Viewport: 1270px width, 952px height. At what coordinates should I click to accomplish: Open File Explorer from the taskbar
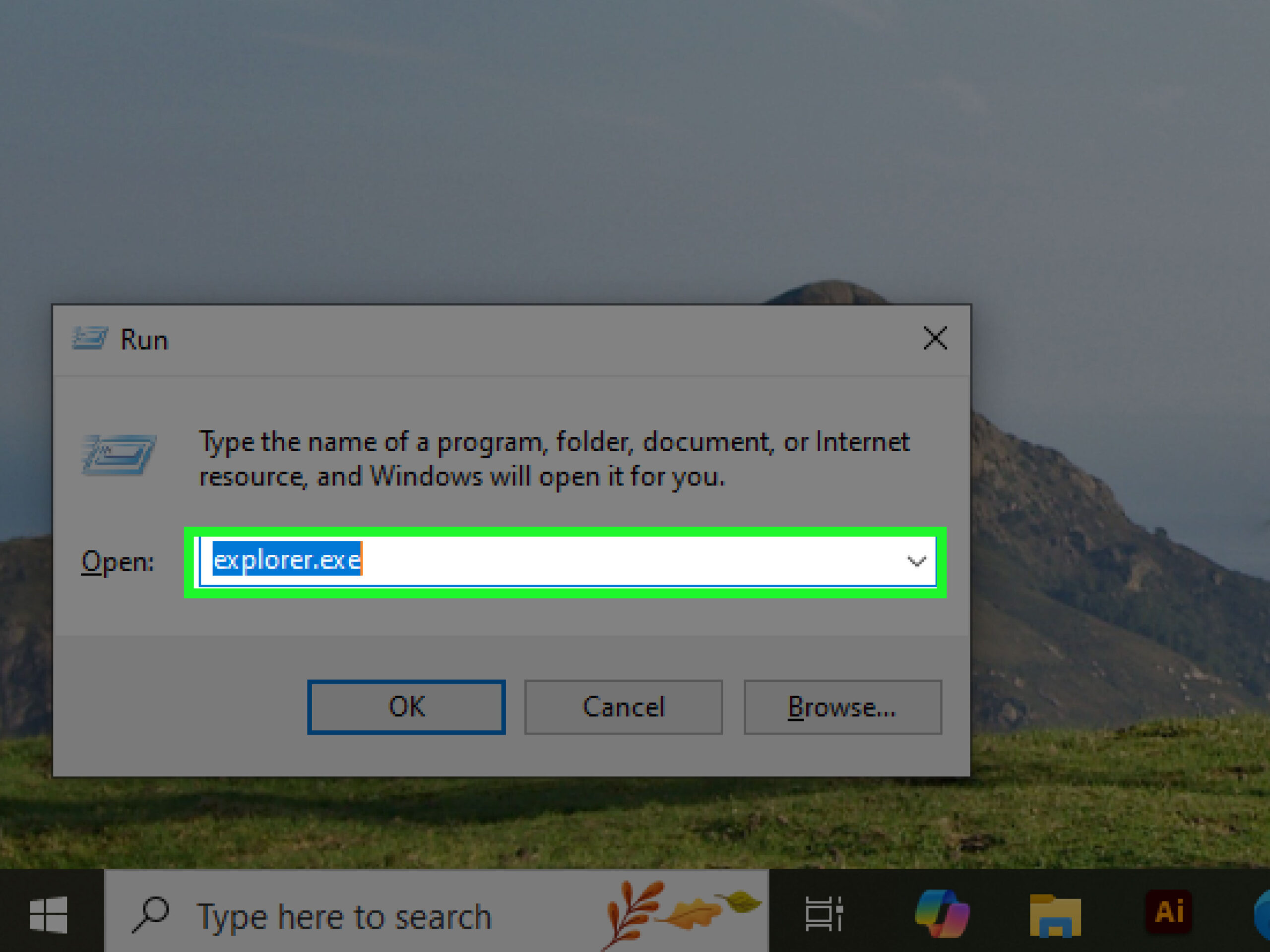pyautogui.click(x=1055, y=915)
